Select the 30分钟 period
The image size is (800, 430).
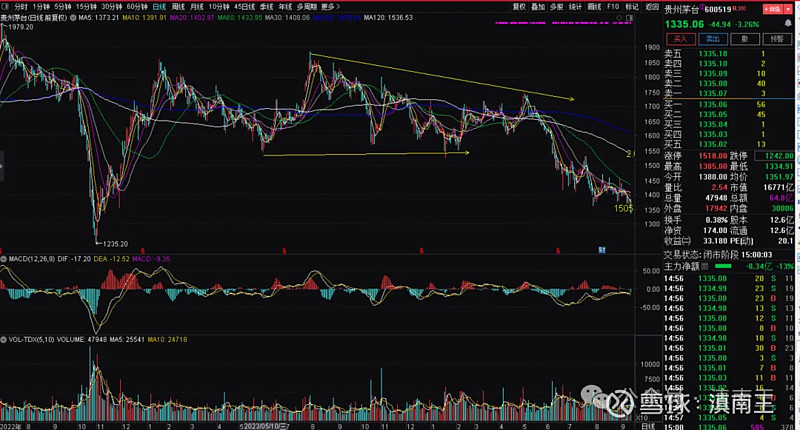pos(111,7)
